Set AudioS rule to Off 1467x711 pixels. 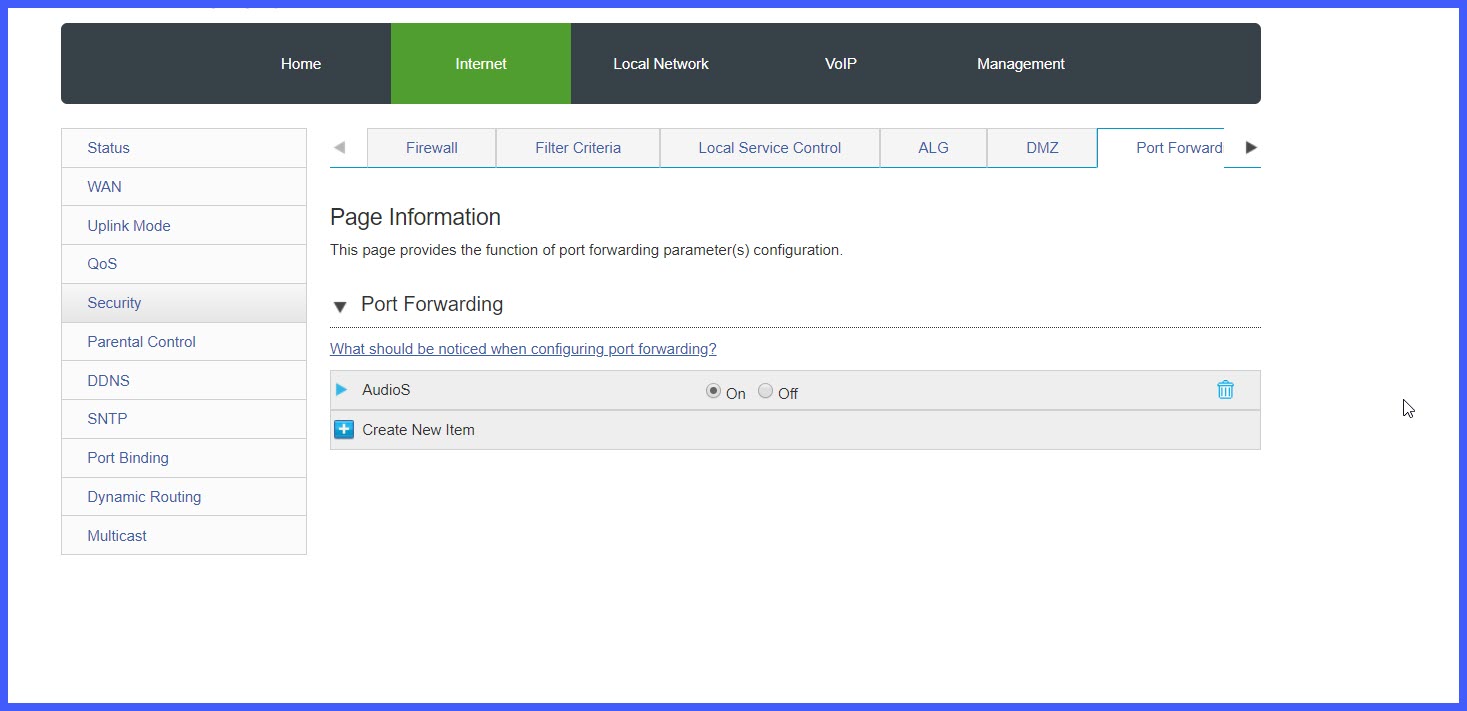tap(765, 391)
